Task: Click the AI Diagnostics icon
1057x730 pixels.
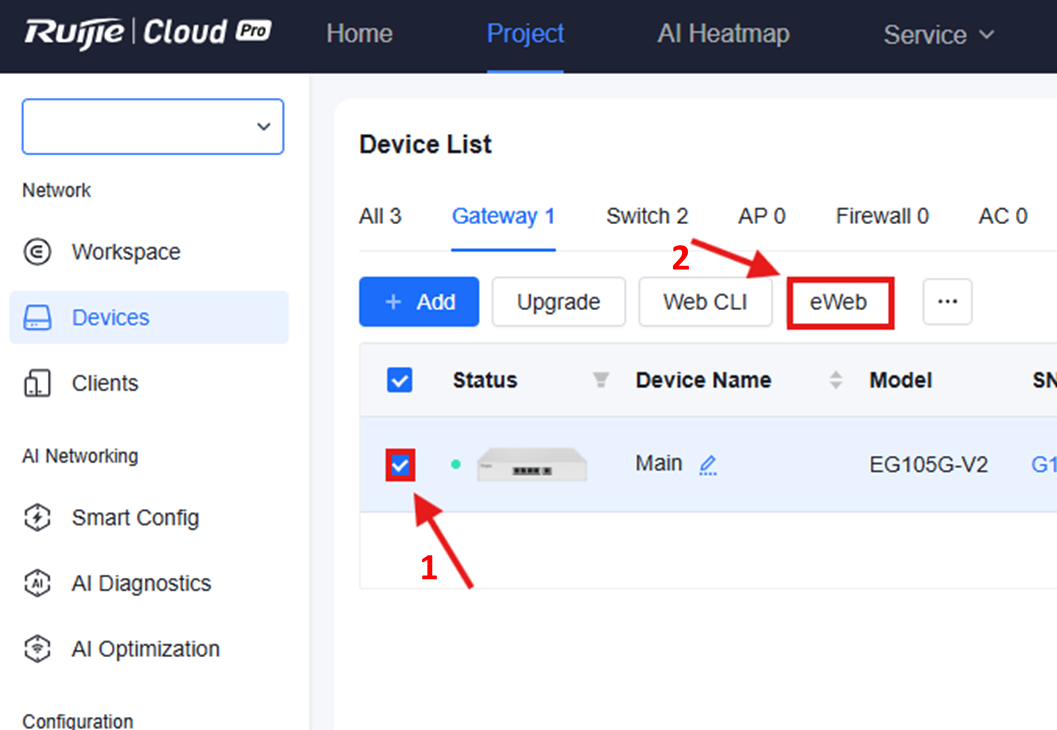Action: (37, 584)
